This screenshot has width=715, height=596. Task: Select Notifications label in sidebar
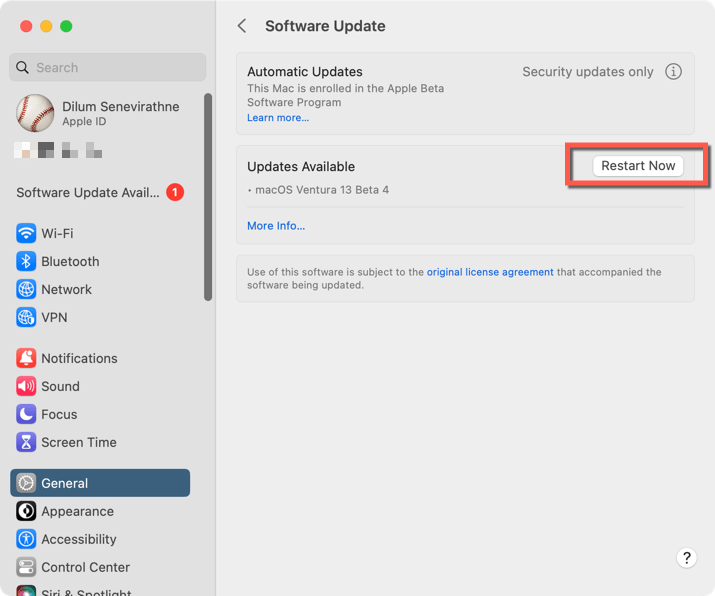point(79,358)
